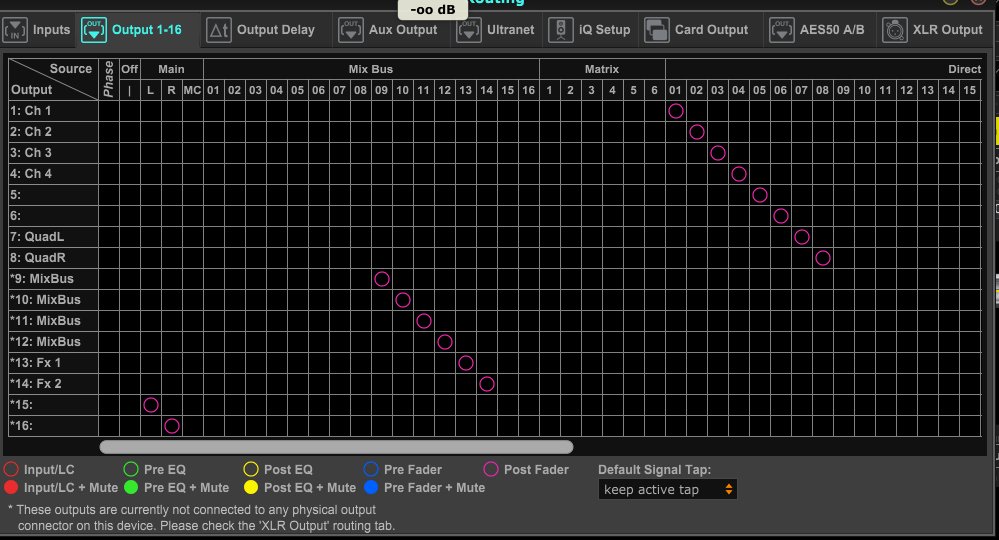
Task: Click the Output Delay triangle icon
Action: (219, 30)
